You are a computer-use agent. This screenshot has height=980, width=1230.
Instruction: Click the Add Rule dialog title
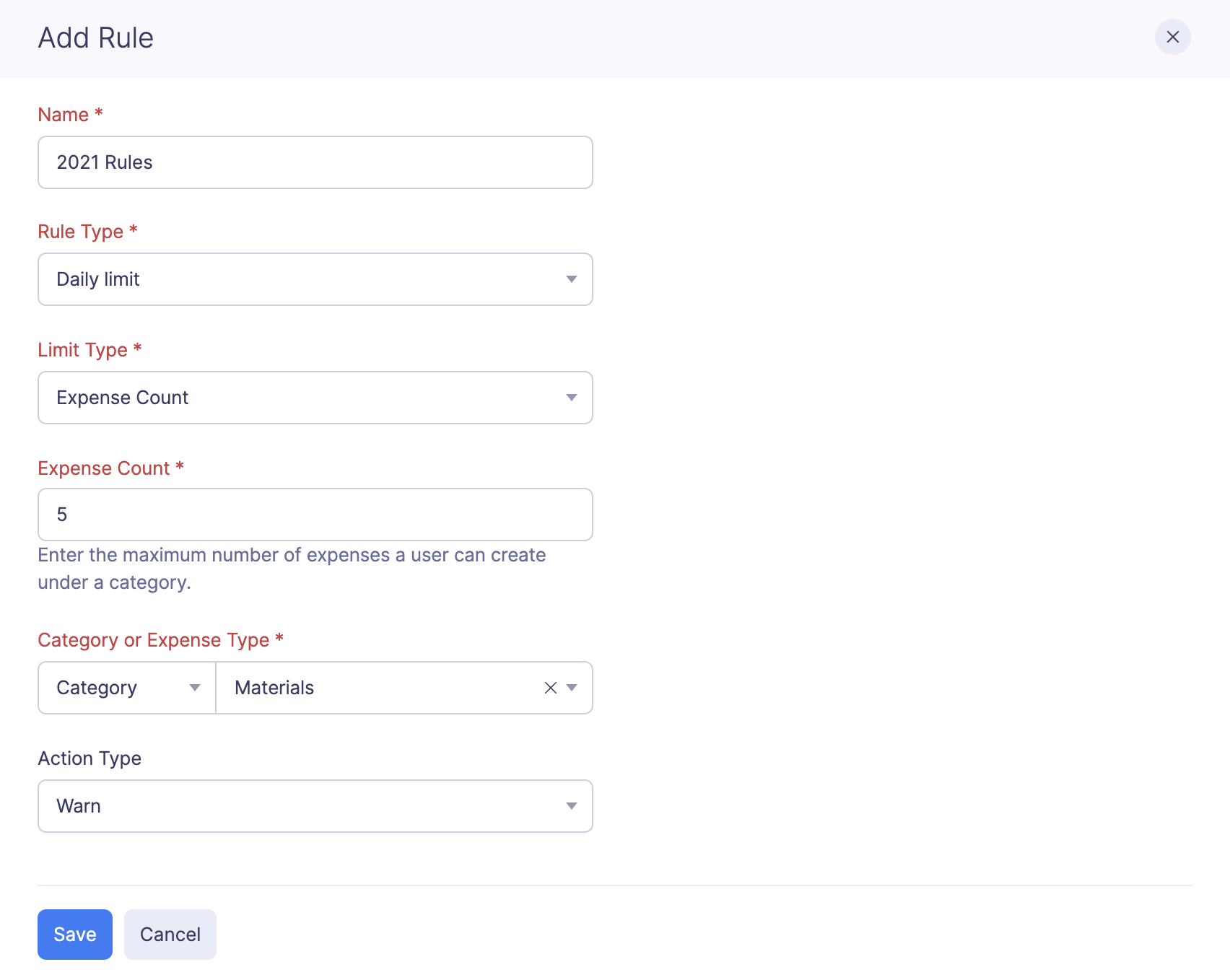96,38
